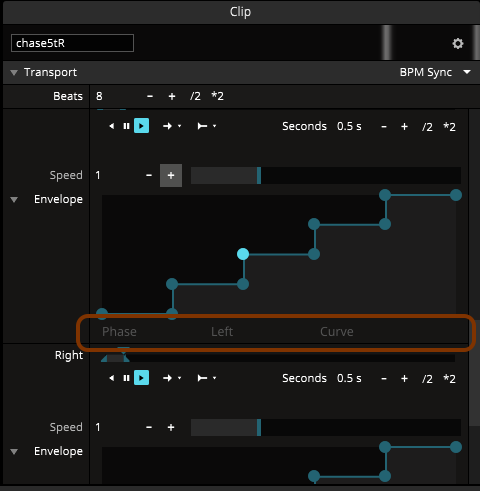Click highlighted Speed plus button
This screenshot has width=480, height=491.
(x=171, y=175)
